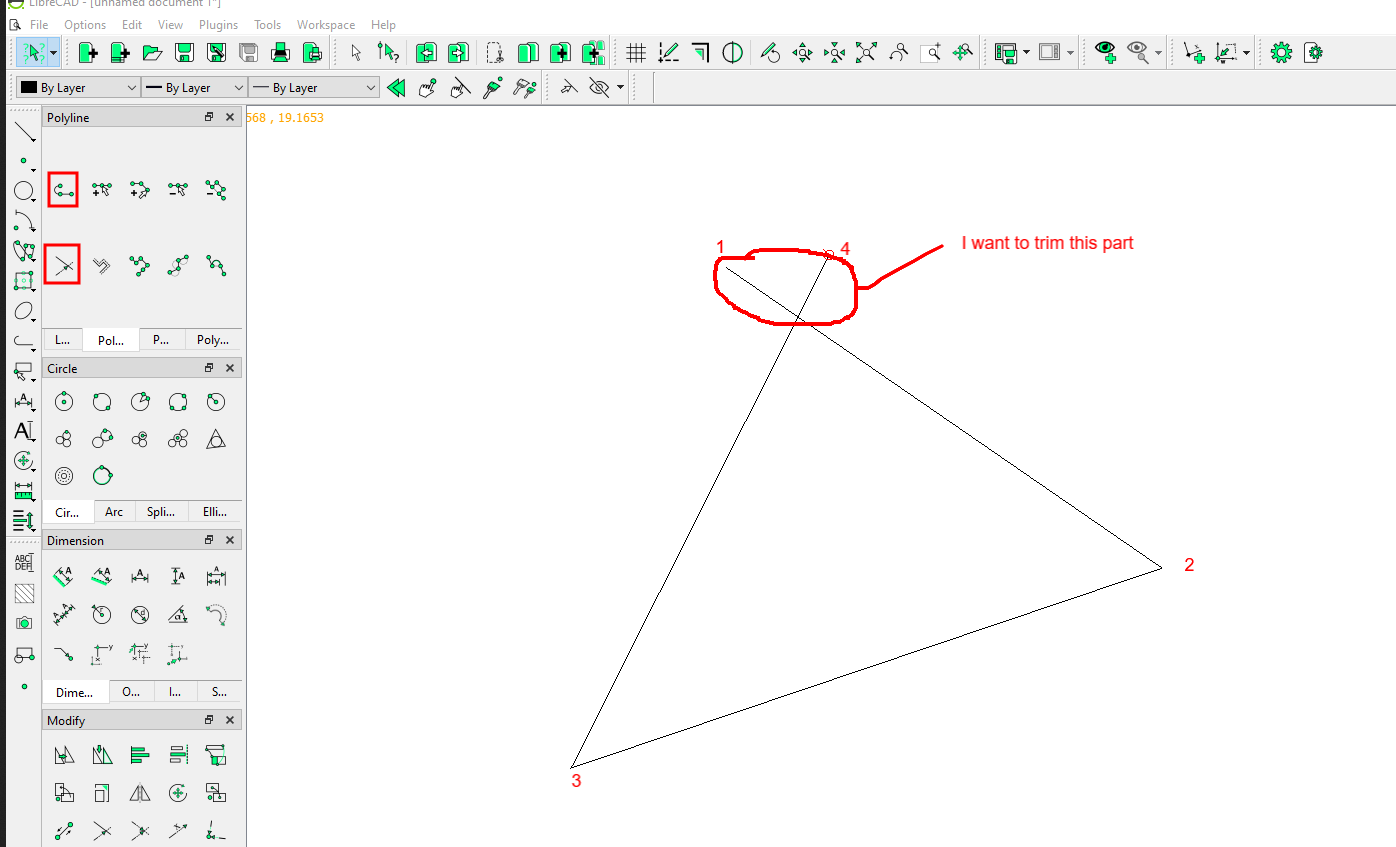
Task: Open the pen color By Layer selector
Action: point(77,88)
